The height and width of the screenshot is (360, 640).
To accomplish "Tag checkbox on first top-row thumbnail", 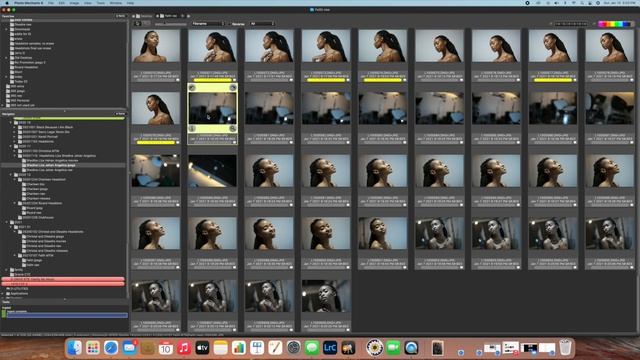I will coord(178,80).
